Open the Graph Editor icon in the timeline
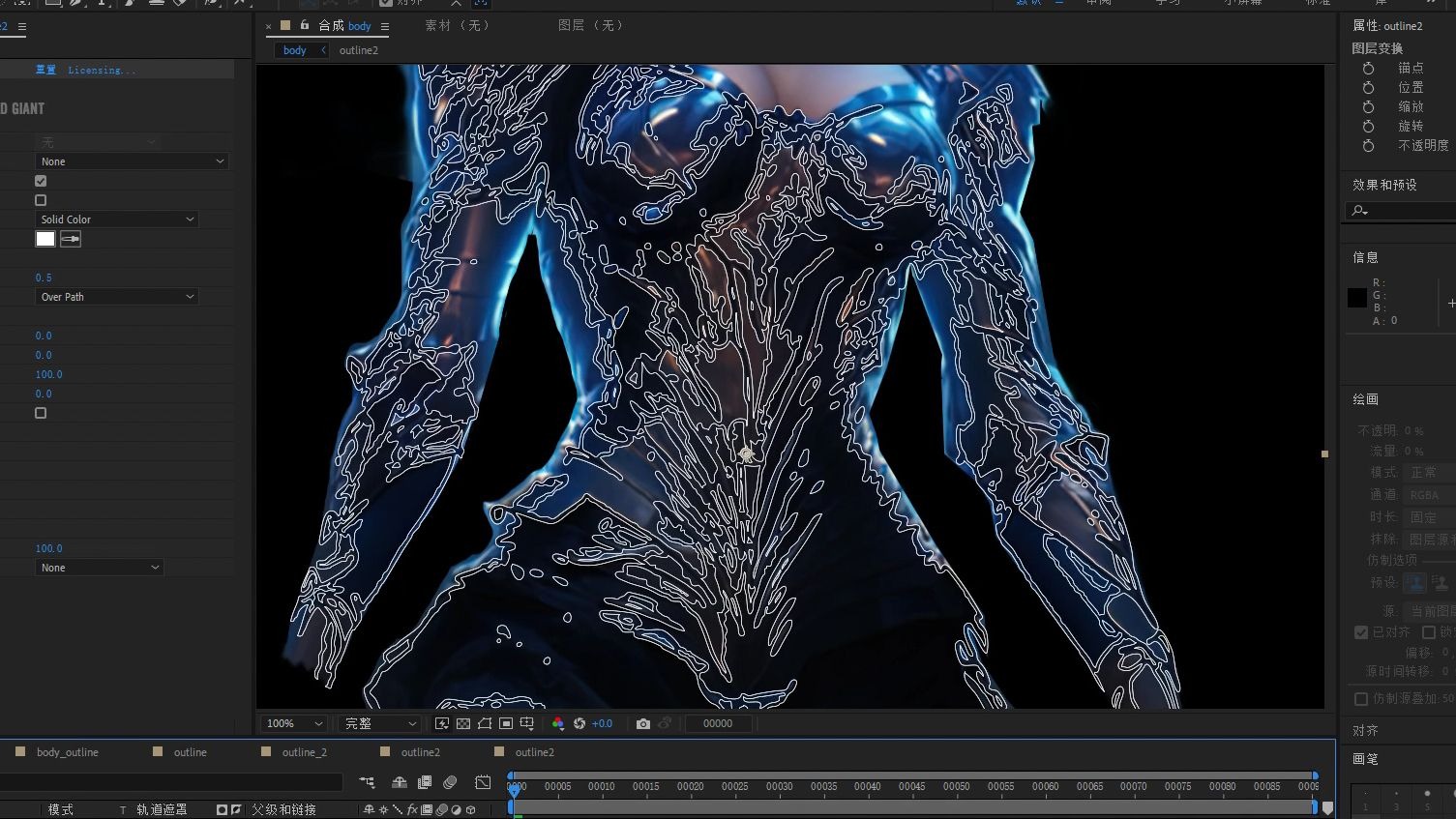 pos(482,781)
